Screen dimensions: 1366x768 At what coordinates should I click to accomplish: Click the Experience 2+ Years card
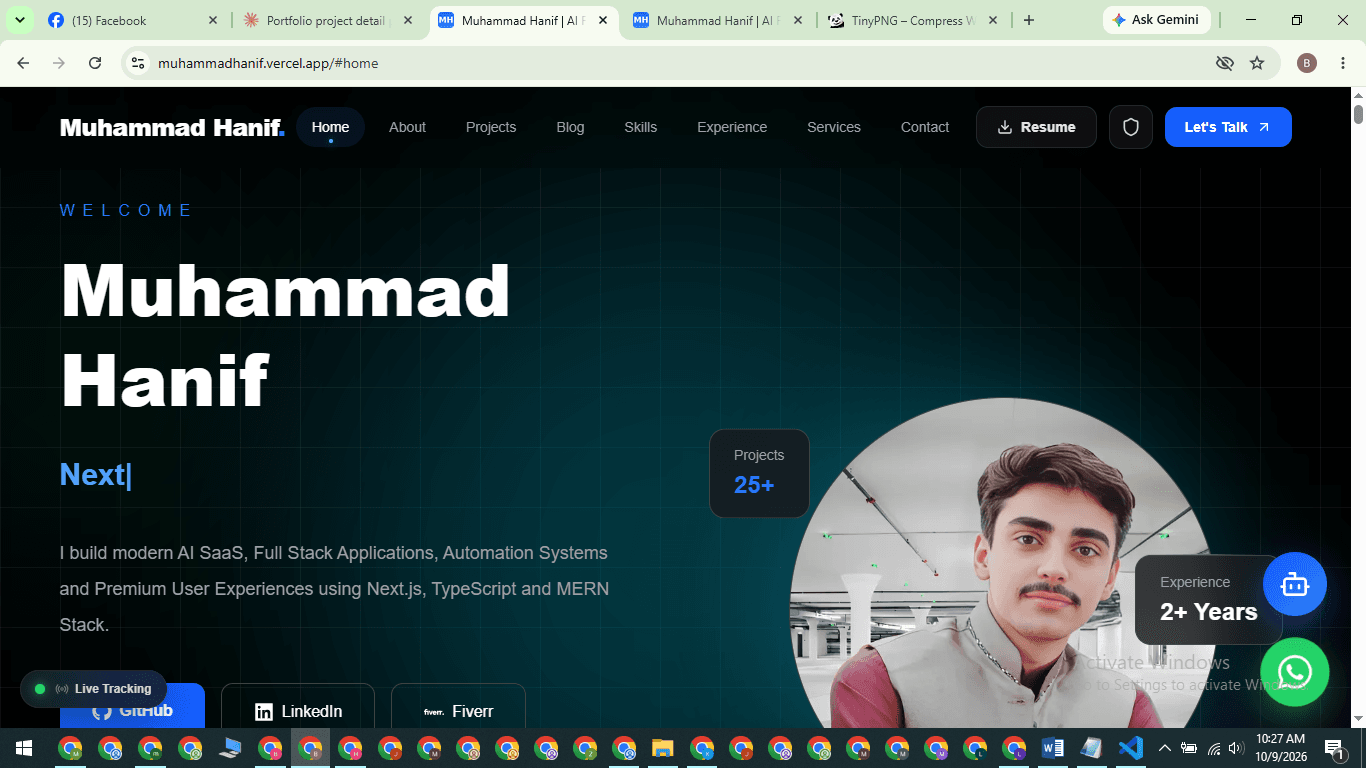1208,600
